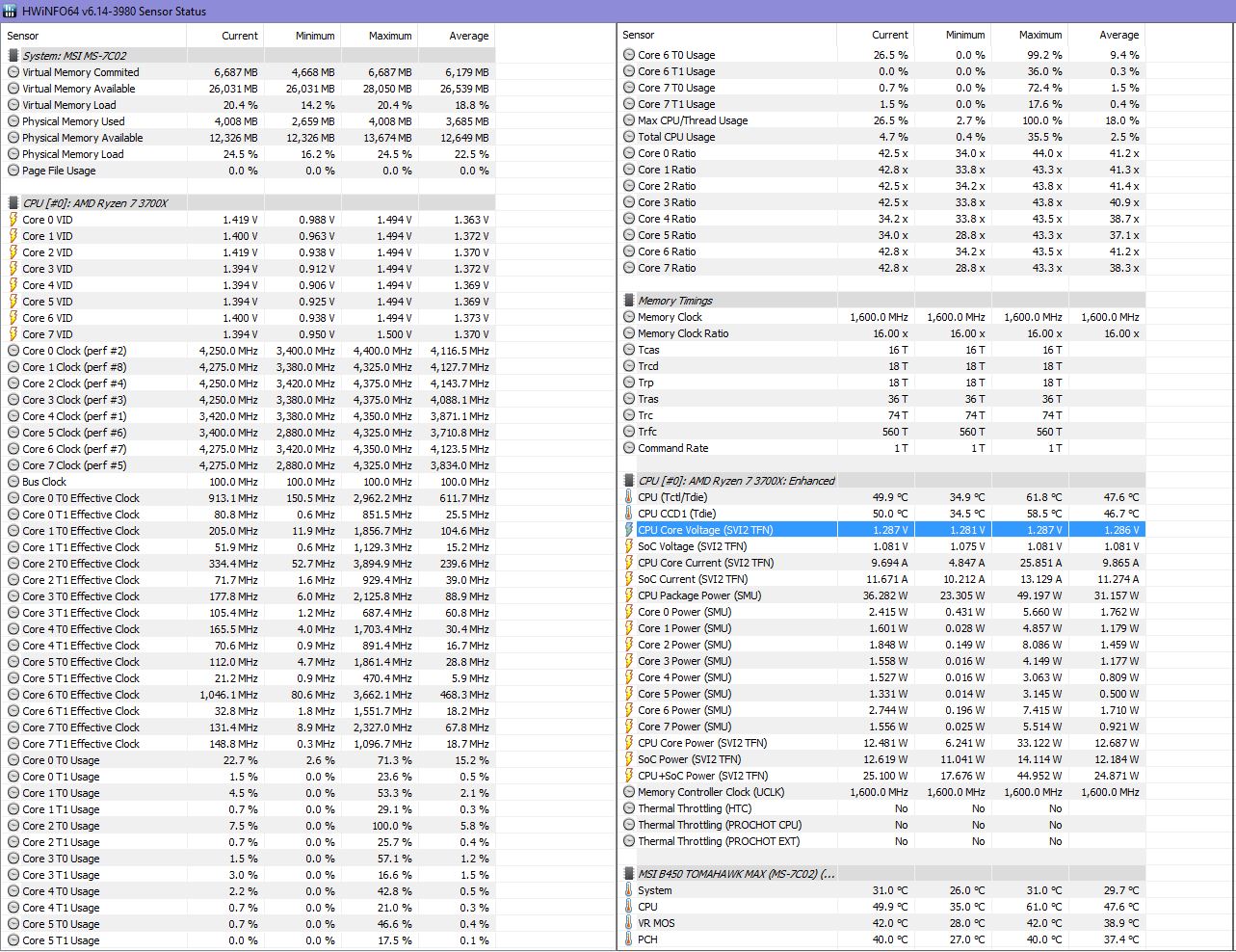Screen dimensions: 1236x952
Task: Click the left panel Current column header
Action: pos(224,36)
